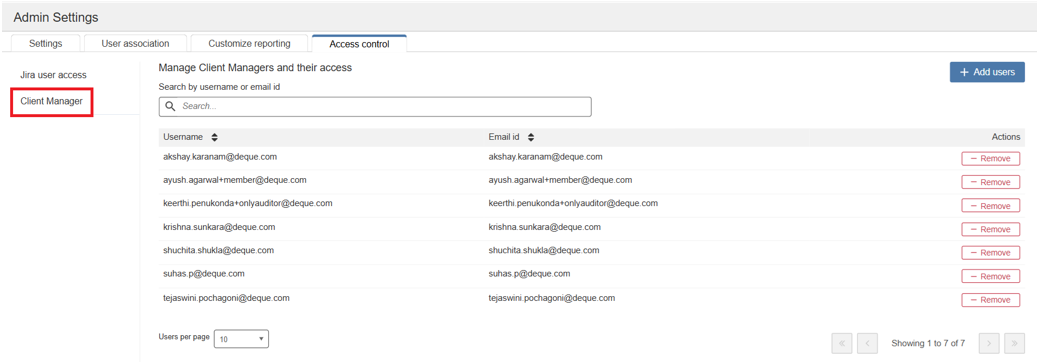Click email id akshay.karanam@deque.com cell
1037x362 pixels.
(x=546, y=157)
